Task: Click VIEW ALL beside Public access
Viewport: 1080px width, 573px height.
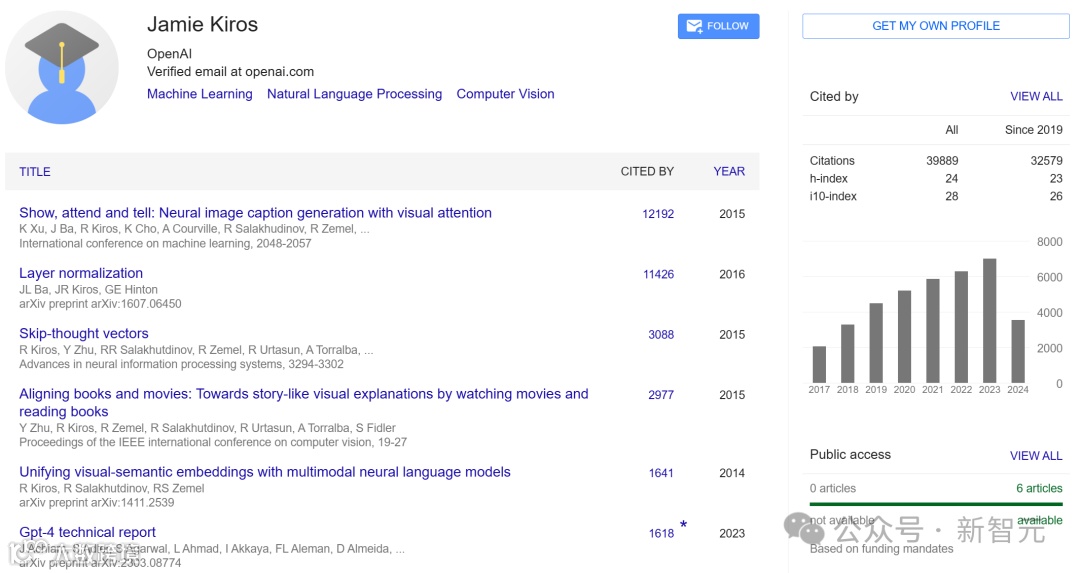Action: coord(1036,456)
